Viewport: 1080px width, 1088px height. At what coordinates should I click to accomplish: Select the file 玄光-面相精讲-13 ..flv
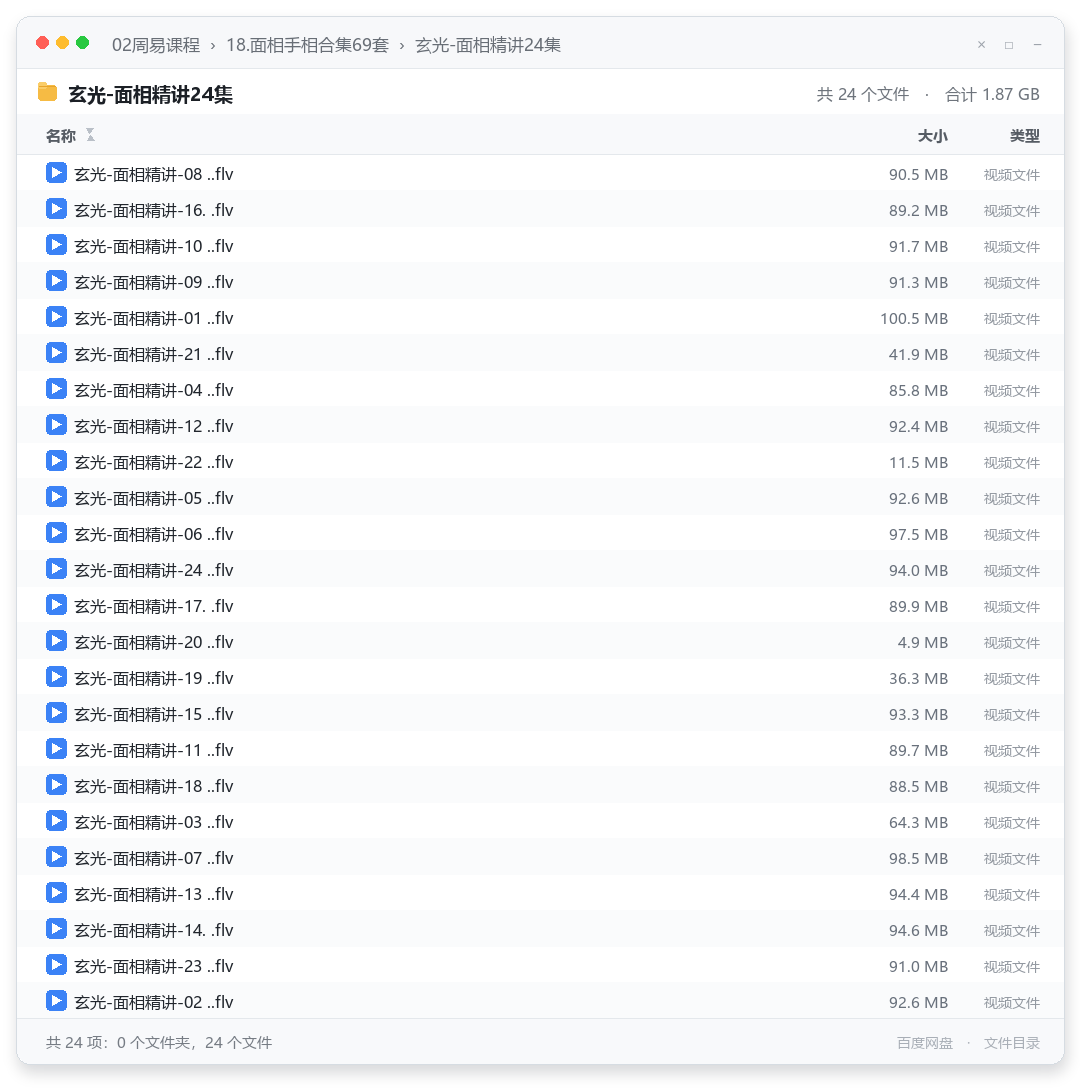click(x=540, y=894)
